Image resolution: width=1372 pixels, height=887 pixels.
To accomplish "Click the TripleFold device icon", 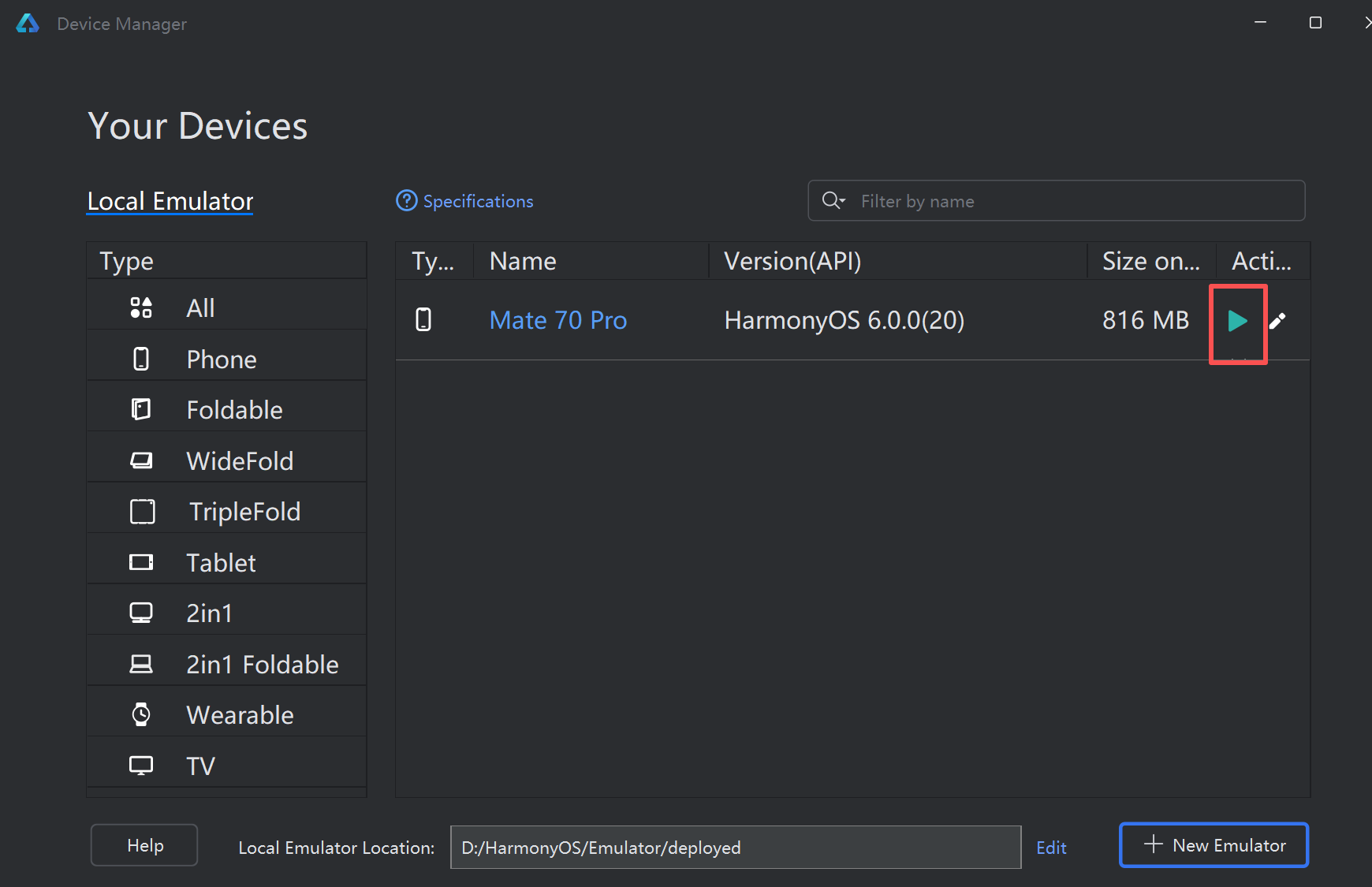I will coord(142,511).
